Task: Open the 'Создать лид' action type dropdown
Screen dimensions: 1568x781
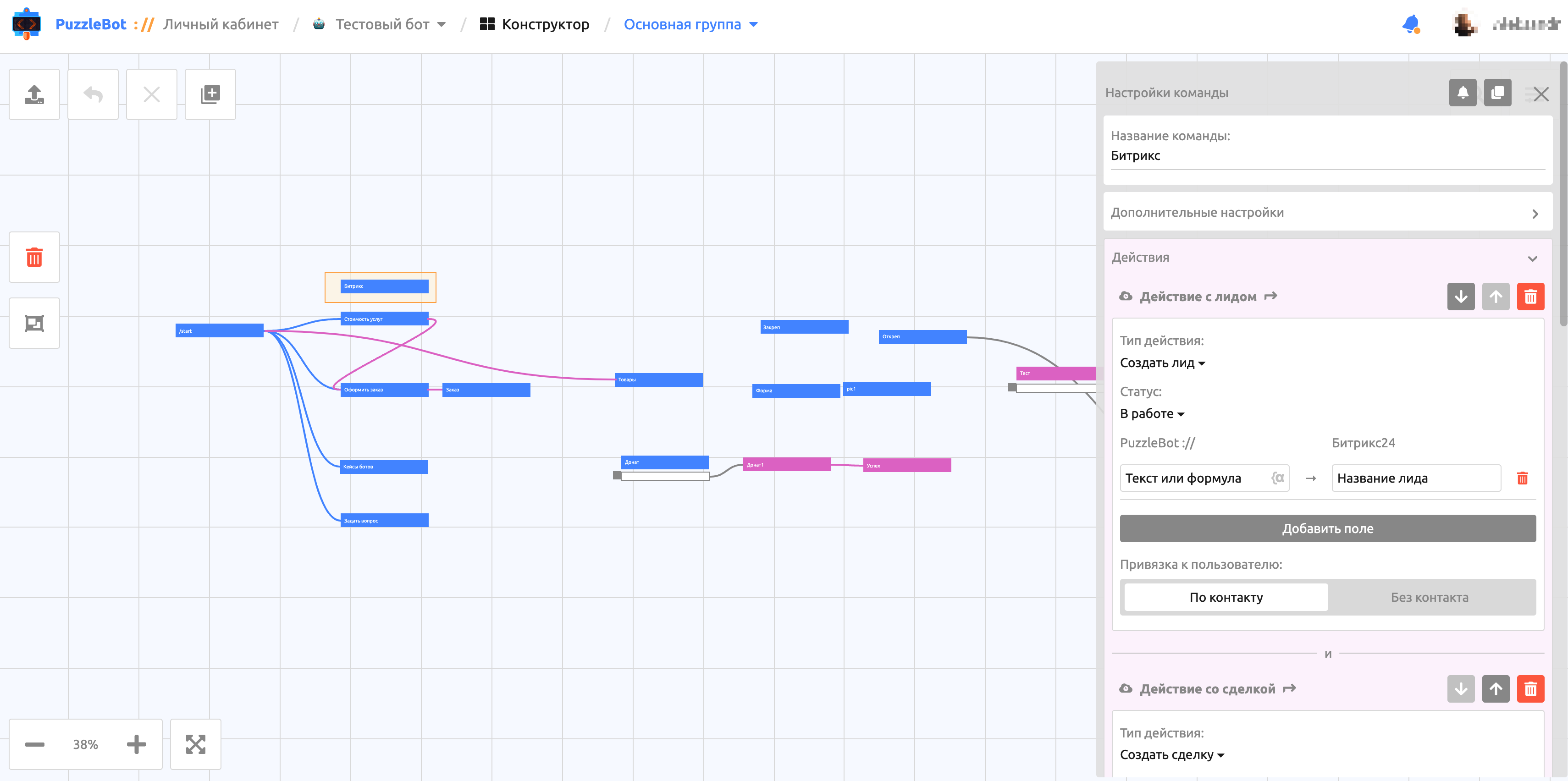Action: 1162,363
